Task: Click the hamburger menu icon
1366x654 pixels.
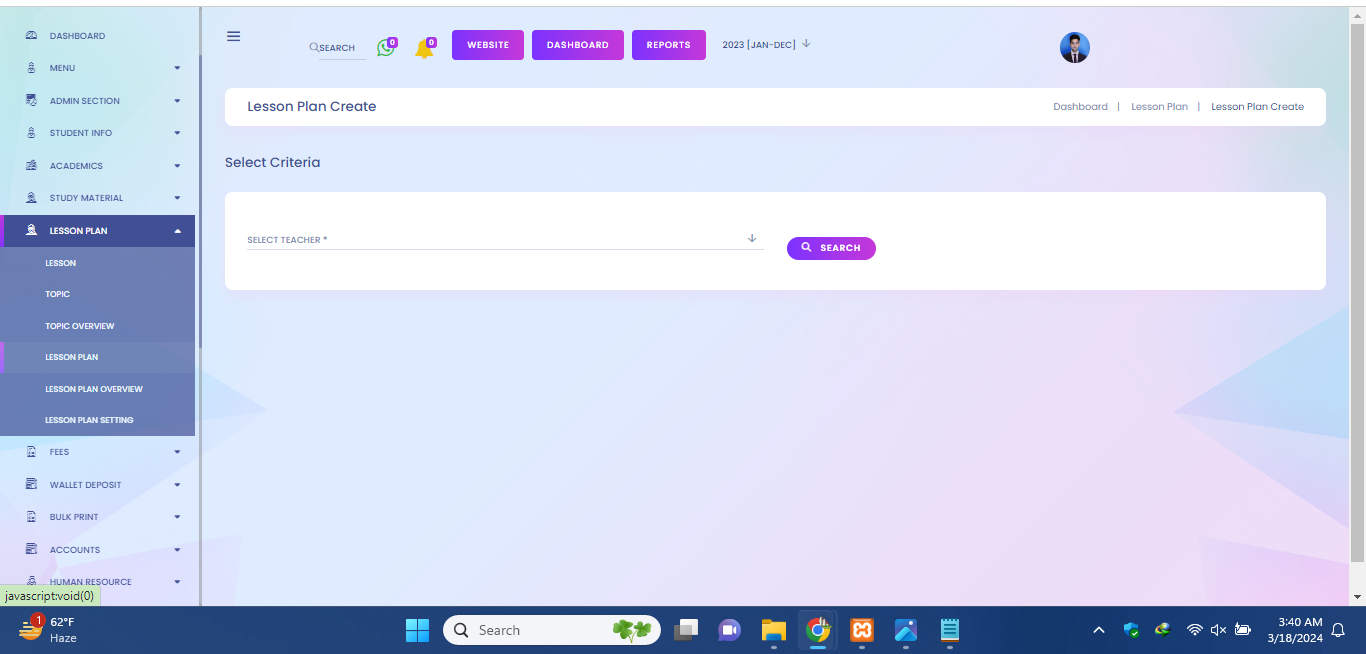Action: (233, 36)
